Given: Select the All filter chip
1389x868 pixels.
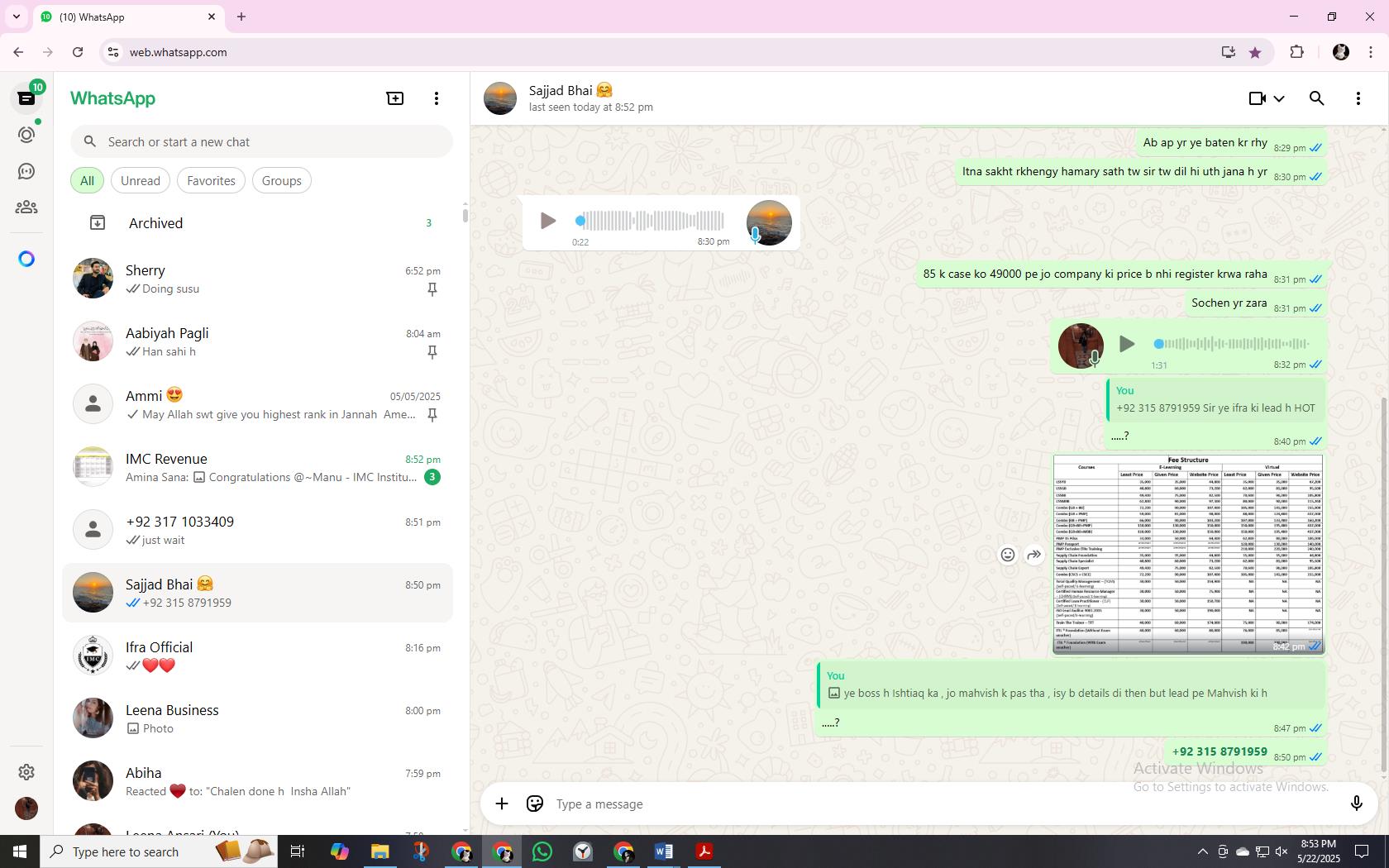Looking at the screenshot, I should [x=87, y=180].
